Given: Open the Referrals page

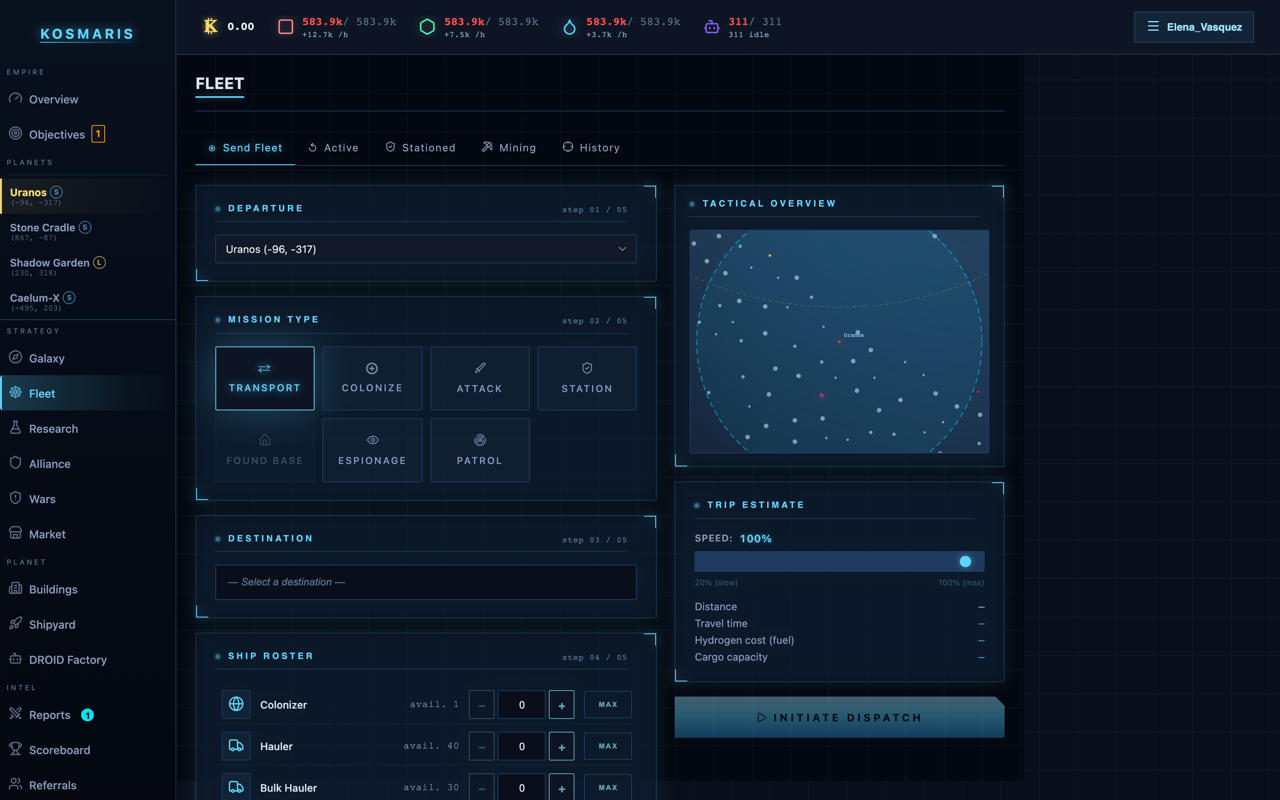Looking at the screenshot, I should 88,785.
